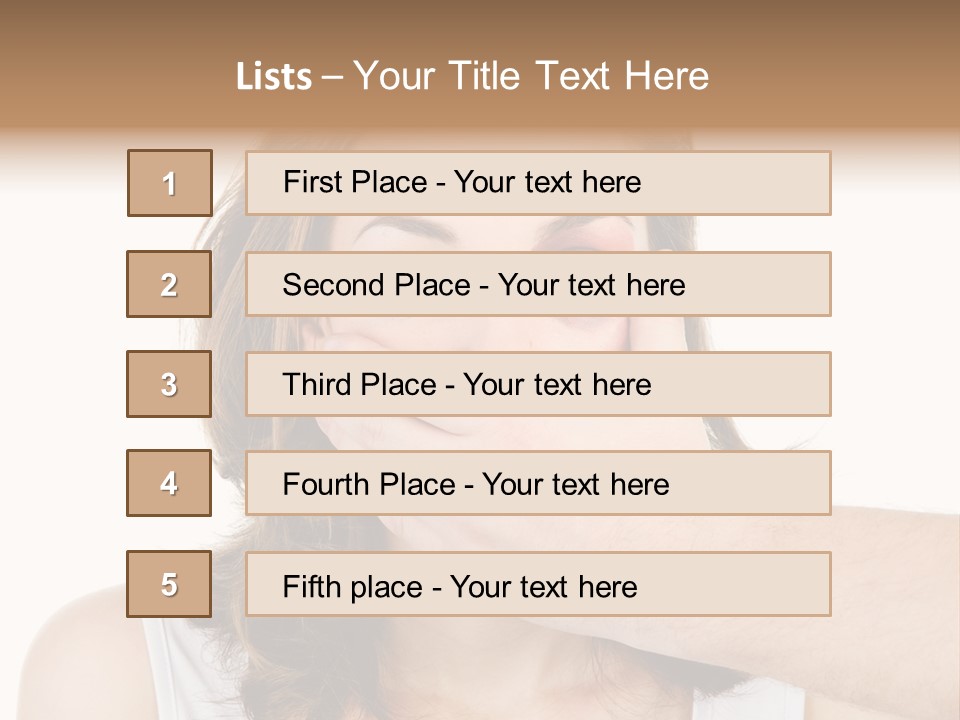Select the number 2 square
The image size is (960, 720).
click(169, 284)
